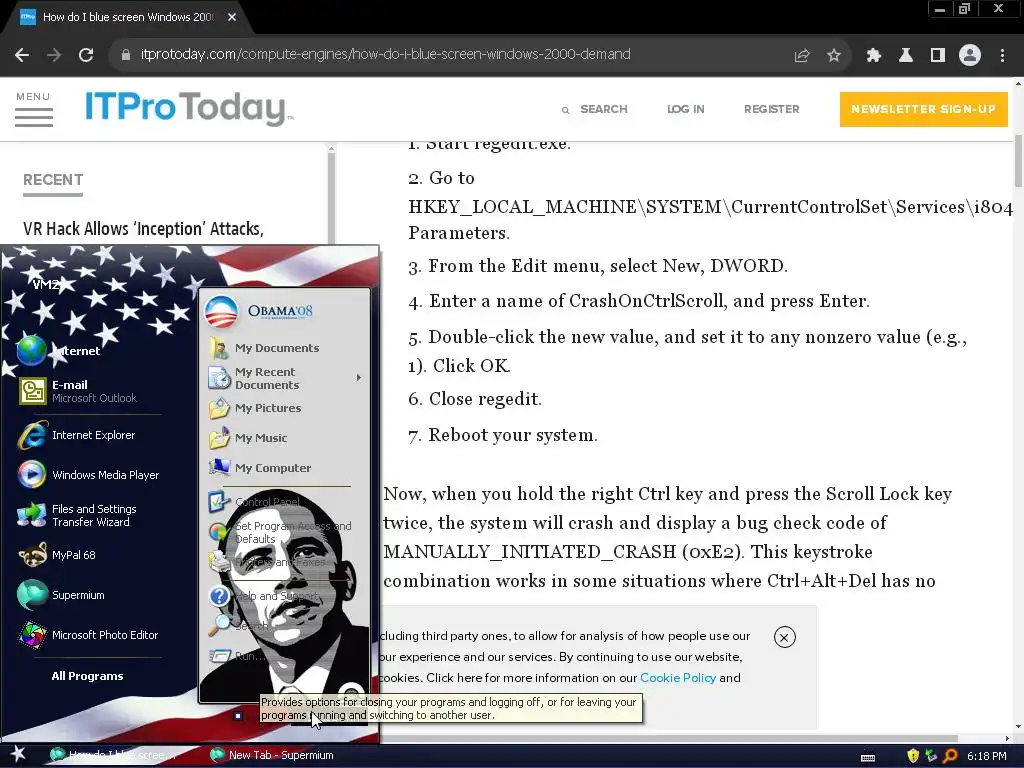The image size is (1024, 768).
Task: Click the network connection tray icon
Action: pos(931,756)
